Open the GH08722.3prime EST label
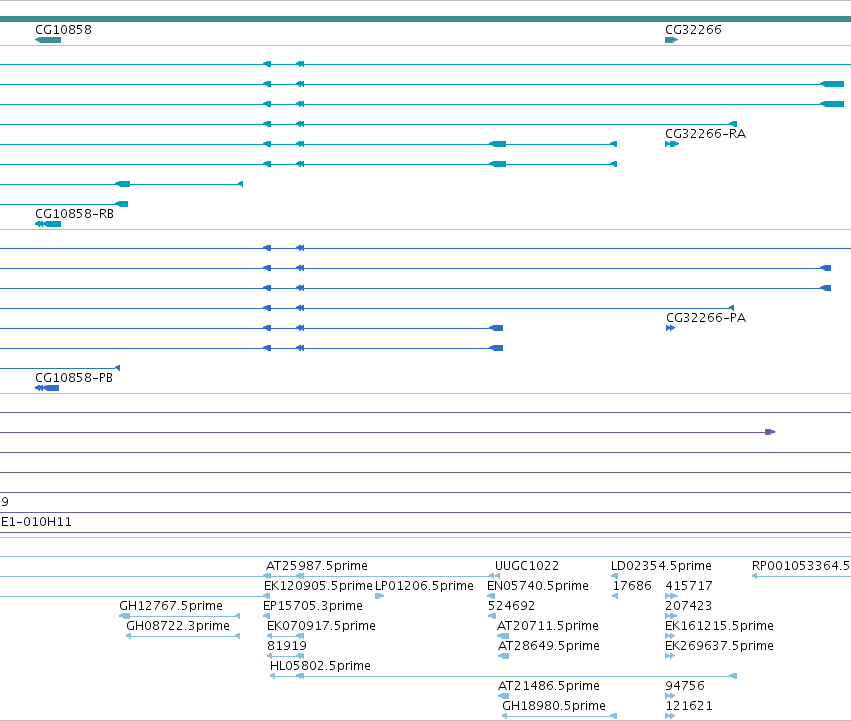Image resolution: width=851 pixels, height=721 pixels. point(178,626)
